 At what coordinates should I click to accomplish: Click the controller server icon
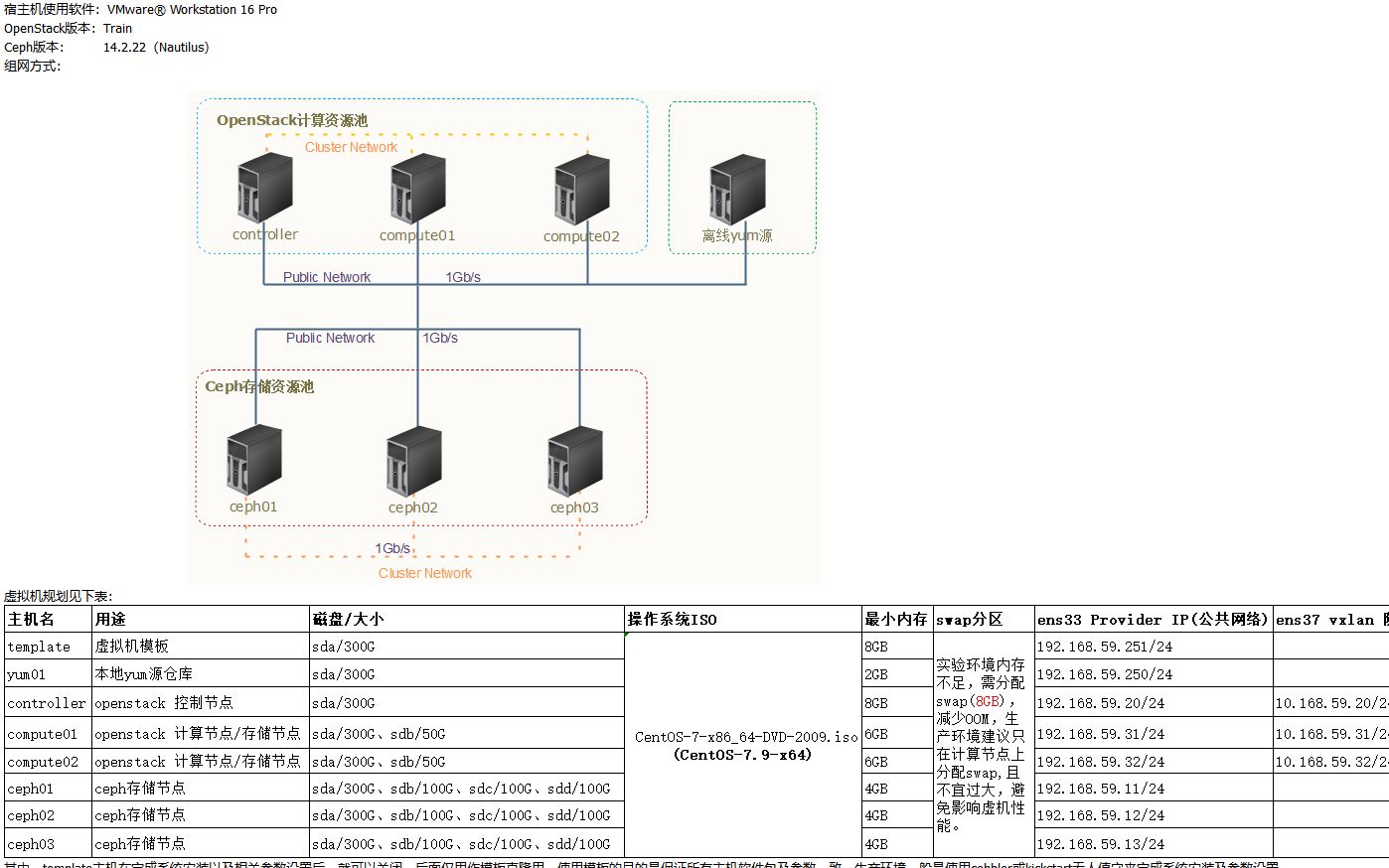coord(265,188)
